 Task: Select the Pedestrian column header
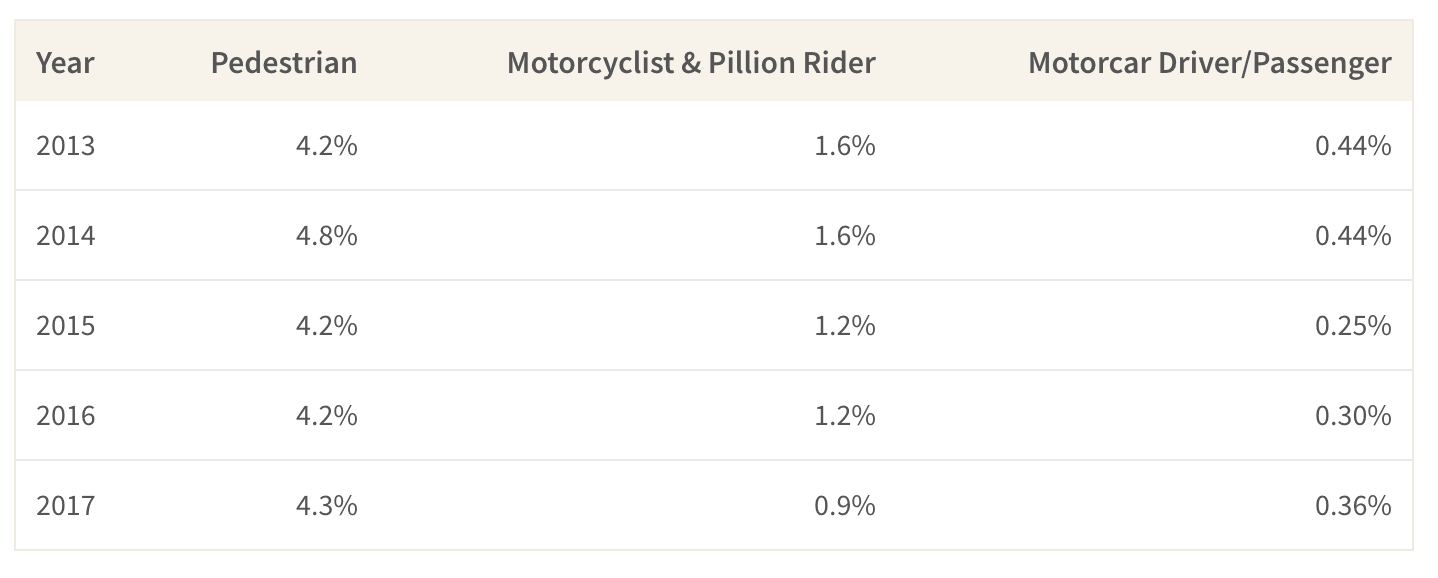pos(284,63)
